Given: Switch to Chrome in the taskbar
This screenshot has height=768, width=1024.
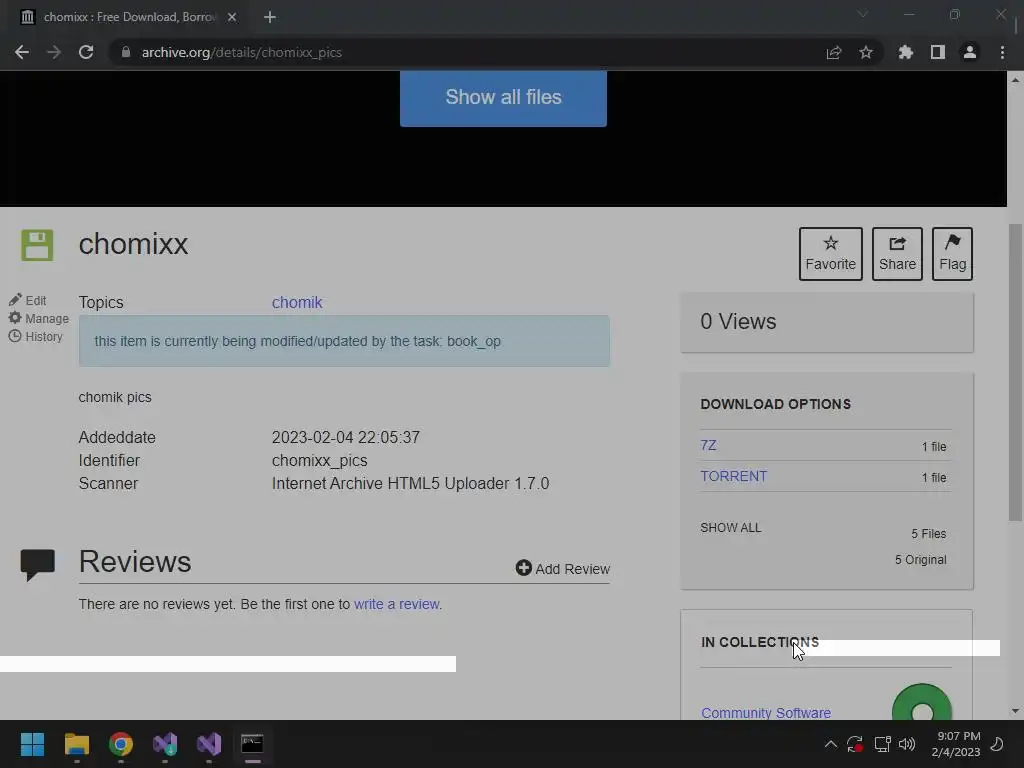Looking at the screenshot, I should point(121,744).
